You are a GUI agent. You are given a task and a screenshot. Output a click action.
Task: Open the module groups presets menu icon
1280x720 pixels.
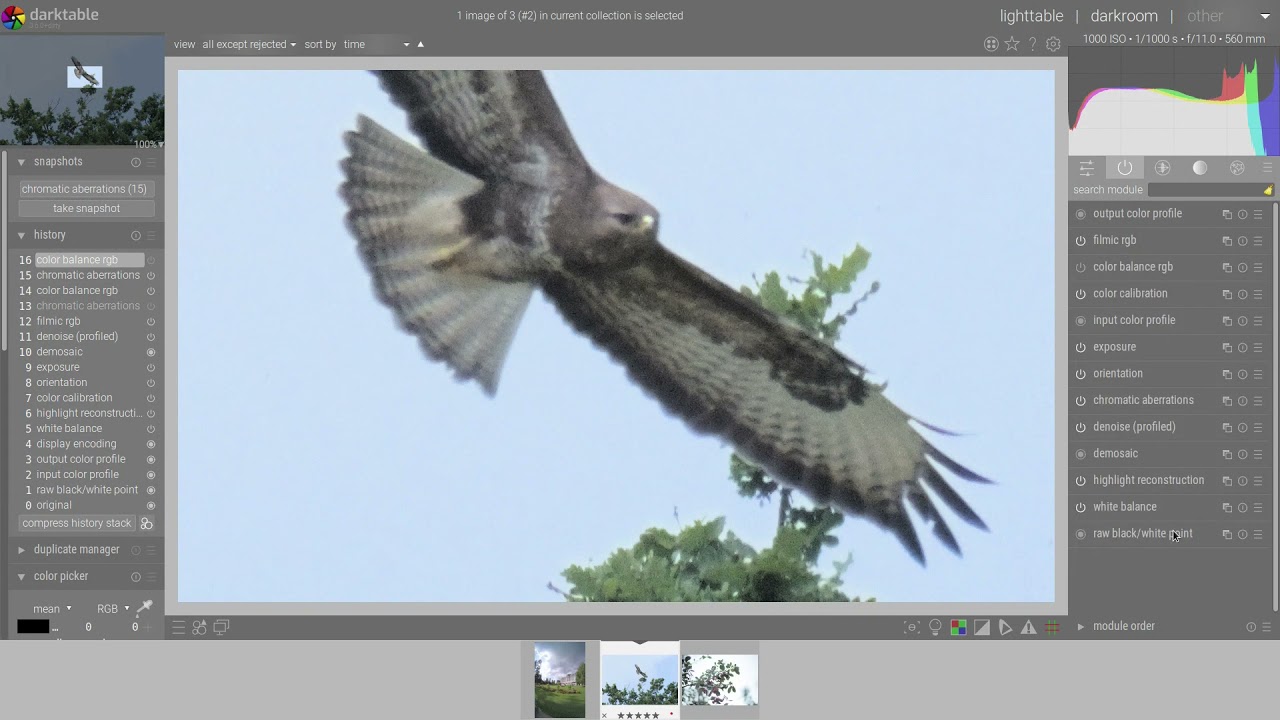(x=1267, y=168)
